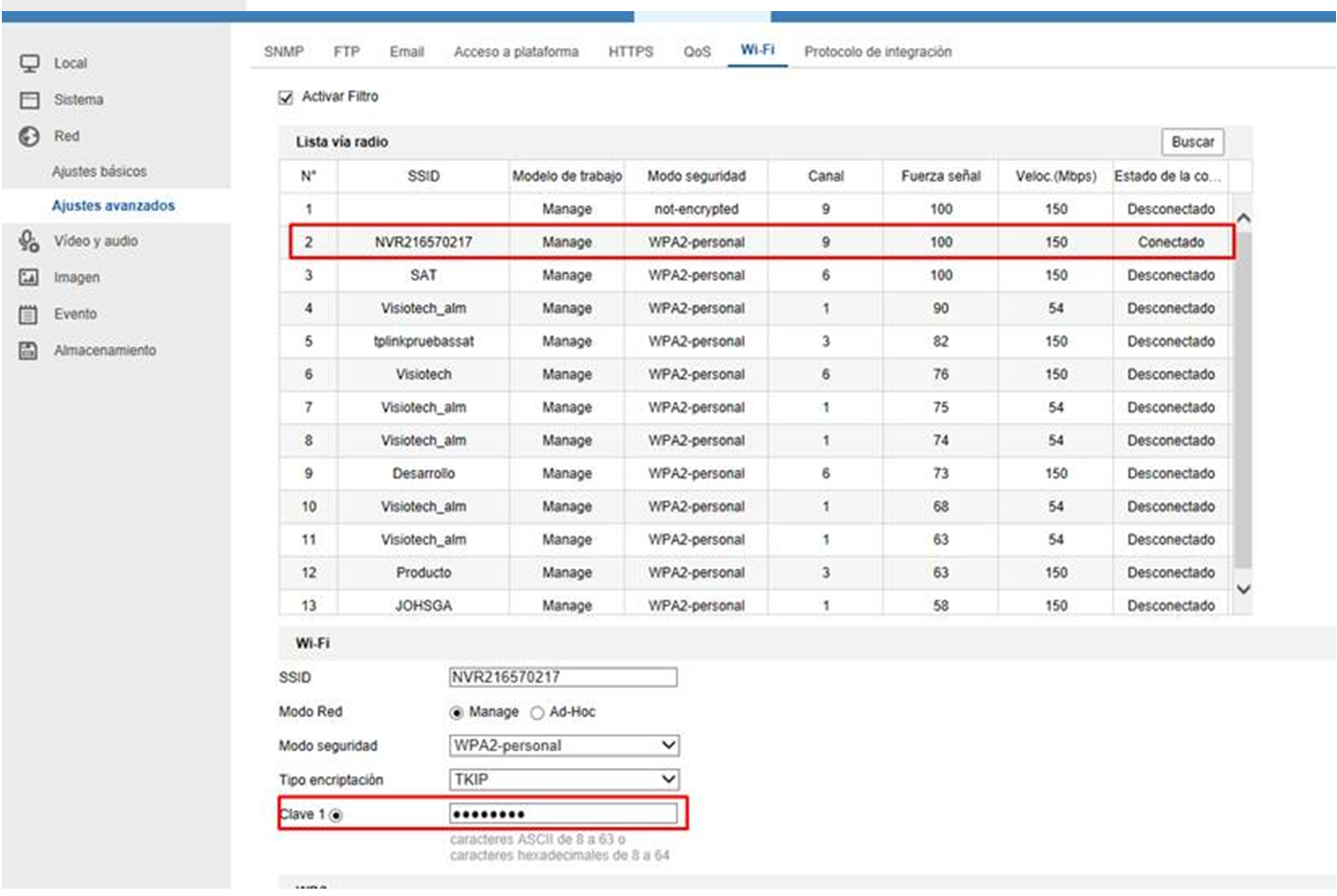Select Visiotech_alm in row 7
This screenshot has height=896, width=1337.
point(423,408)
